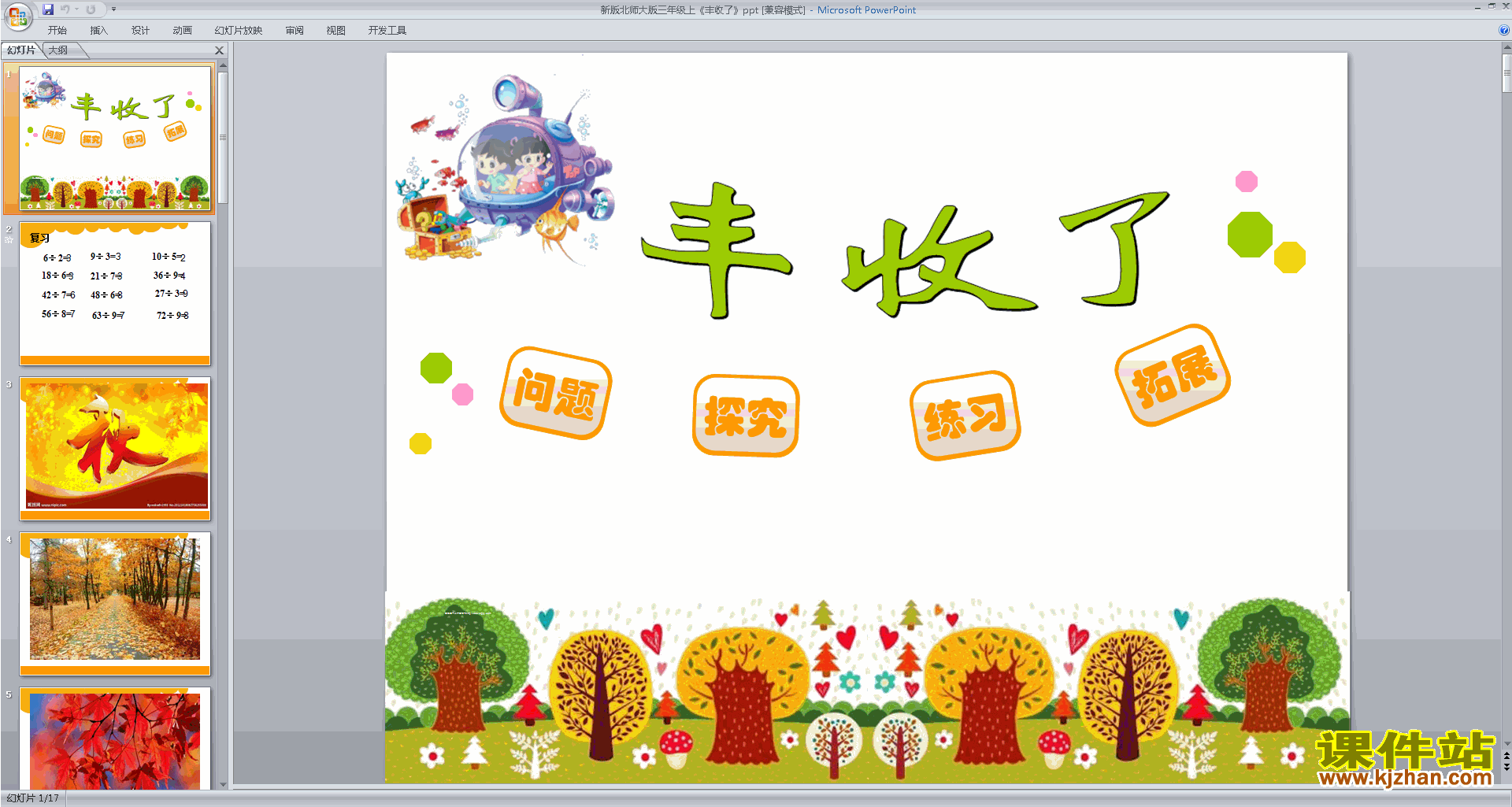Select the 了 title character on slide
The width and height of the screenshot is (1512, 807).
pyautogui.click(x=1114, y=248)
